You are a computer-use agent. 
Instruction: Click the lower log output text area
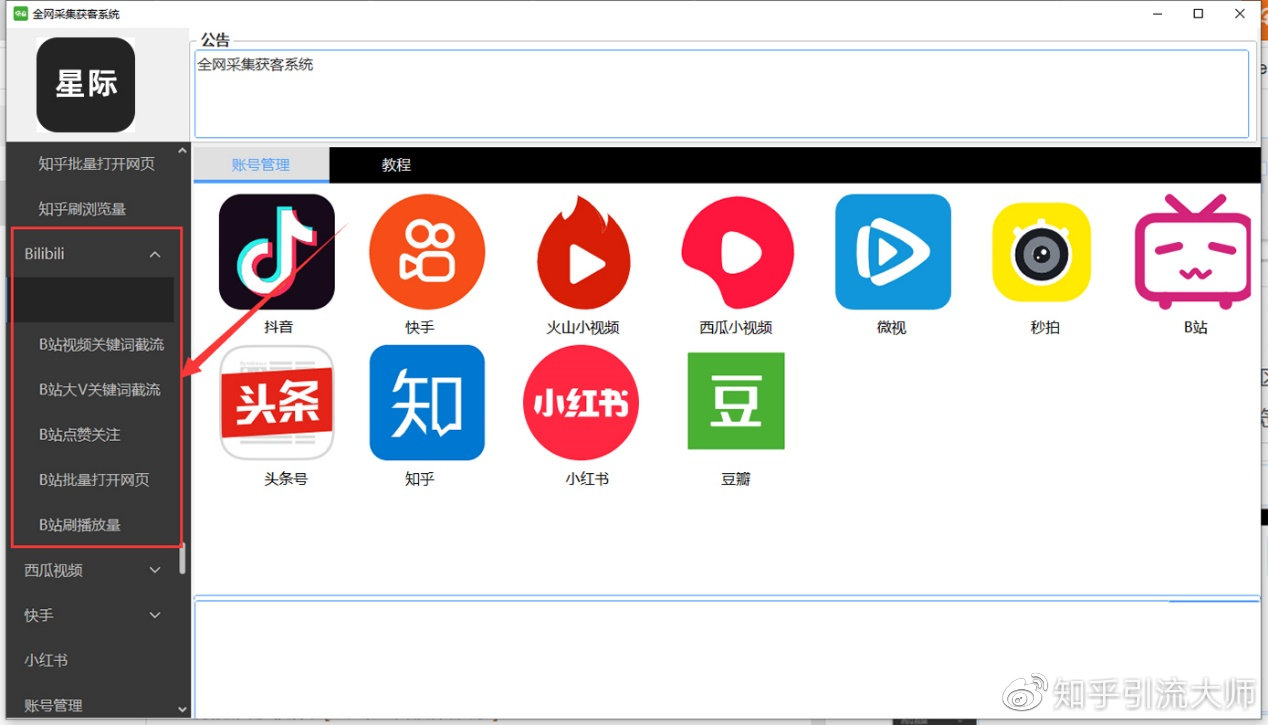point(726,659)
